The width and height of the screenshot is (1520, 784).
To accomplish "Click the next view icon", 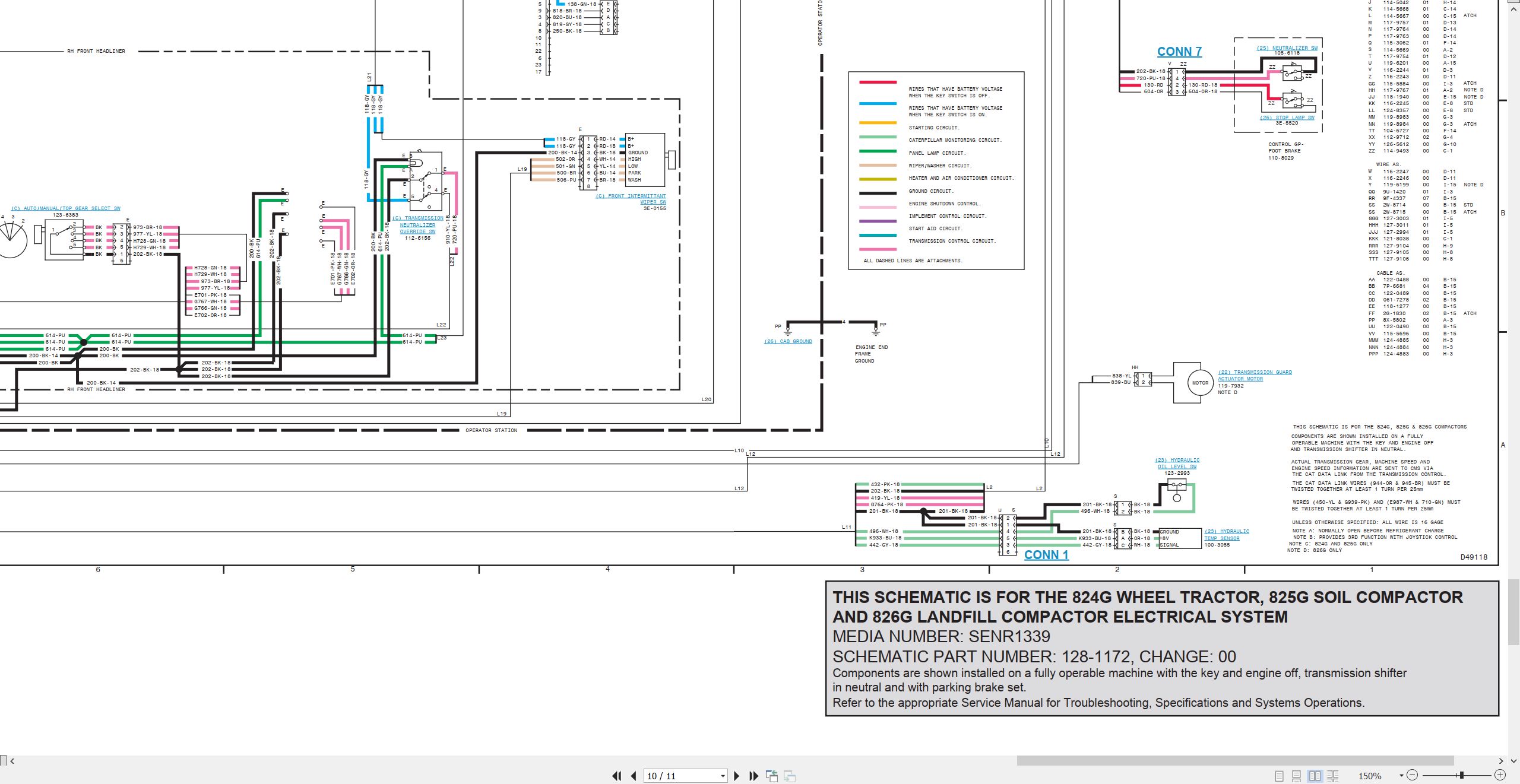I will (x=790, y=776).
